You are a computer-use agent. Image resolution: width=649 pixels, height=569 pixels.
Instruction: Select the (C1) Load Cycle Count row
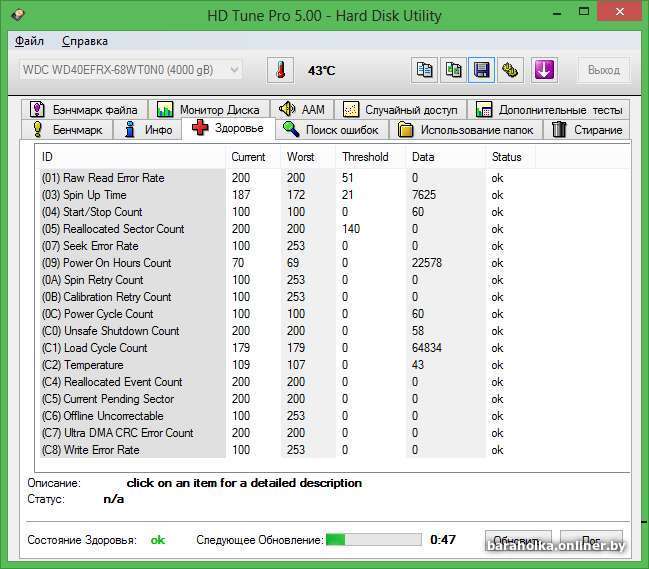coord(287,348)
